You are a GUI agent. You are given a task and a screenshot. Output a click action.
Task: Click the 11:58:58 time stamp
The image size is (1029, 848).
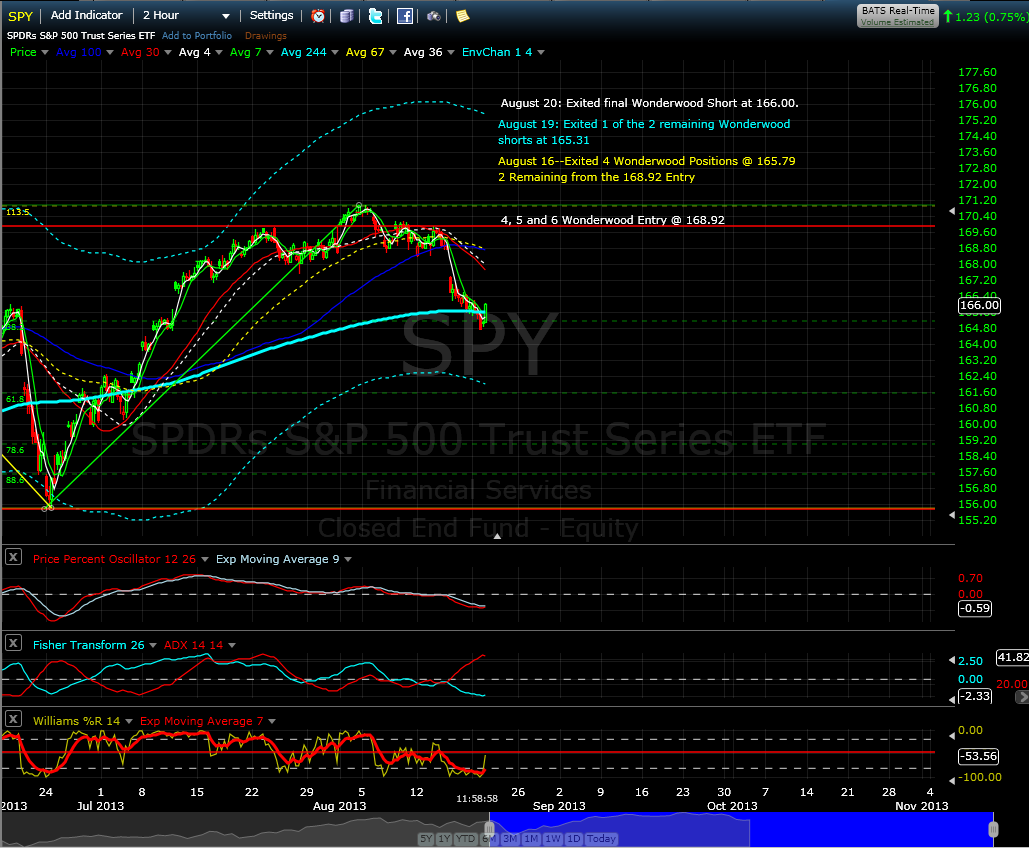pos(477,799)
